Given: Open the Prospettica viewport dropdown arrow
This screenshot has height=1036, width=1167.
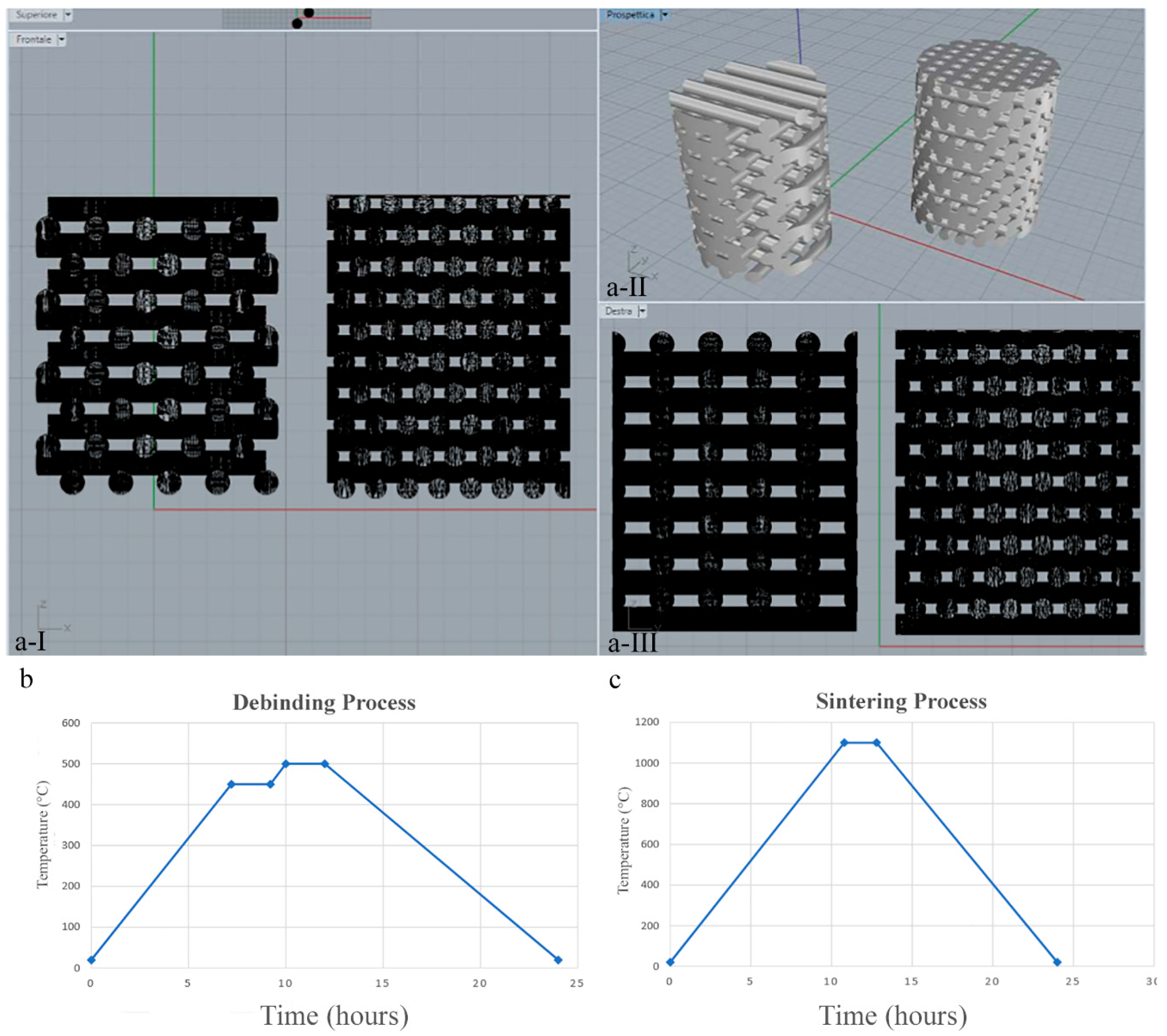Looking at the screenshot, I should (x=665, y=15).
